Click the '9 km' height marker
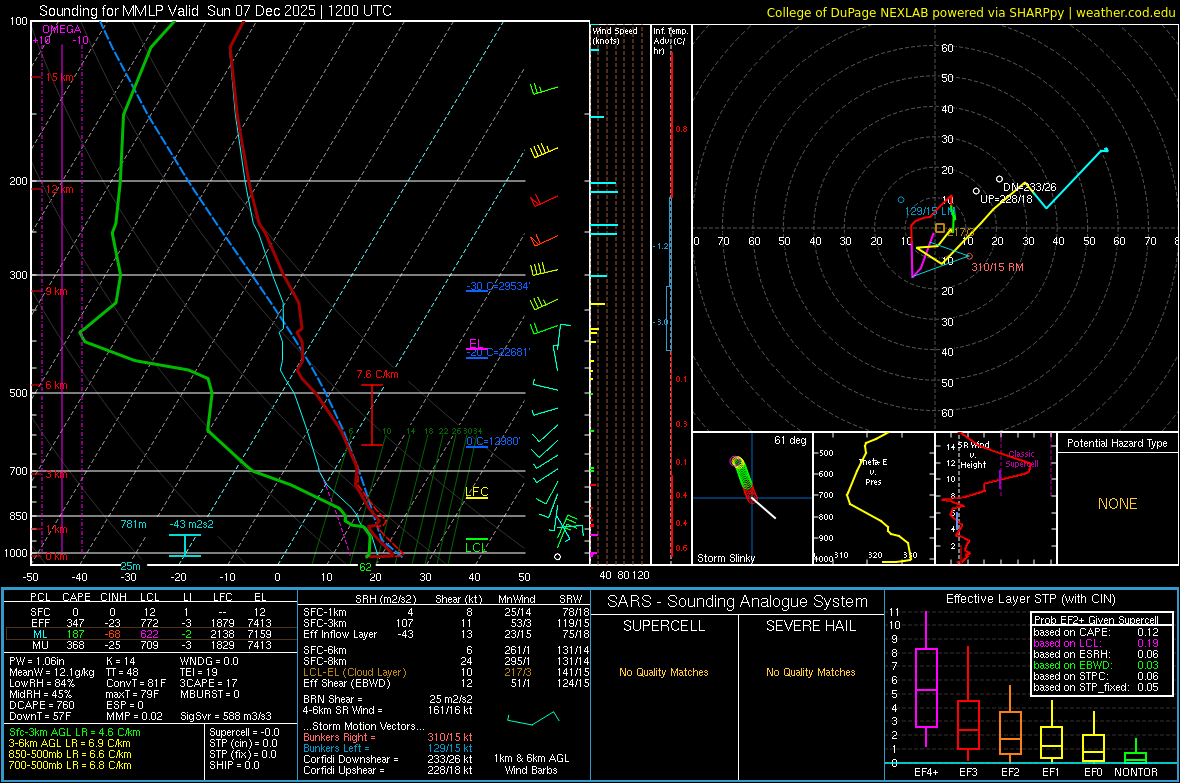 click(x=56, y=291)
